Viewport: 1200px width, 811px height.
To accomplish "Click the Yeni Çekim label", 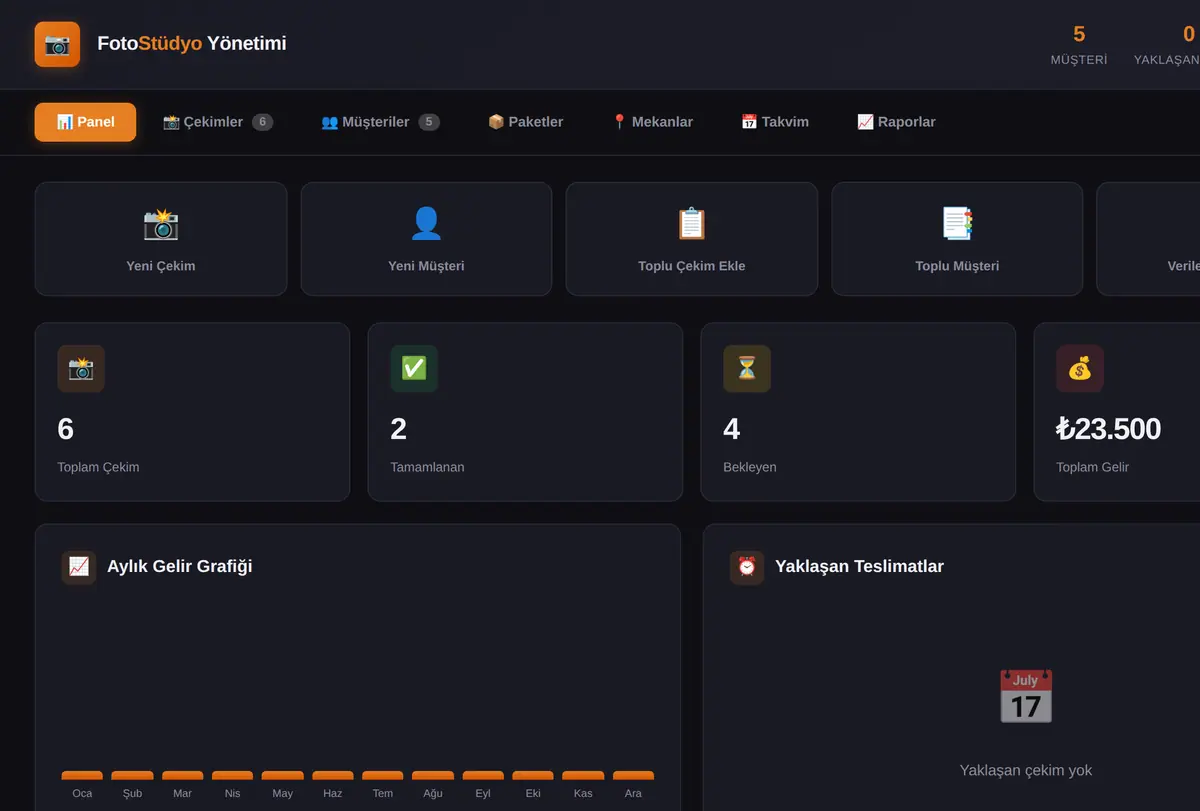I will pos(161,266).
